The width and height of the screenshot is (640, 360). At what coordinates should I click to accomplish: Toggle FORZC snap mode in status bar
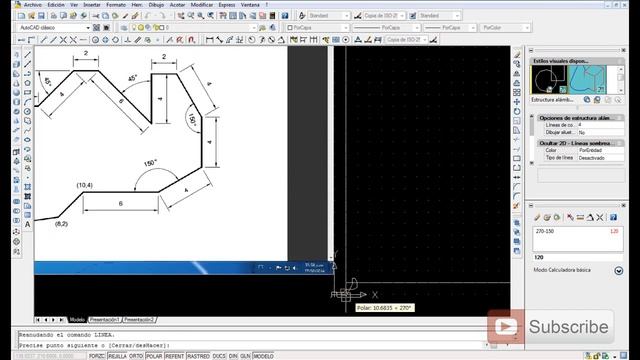tap(97, 356)
